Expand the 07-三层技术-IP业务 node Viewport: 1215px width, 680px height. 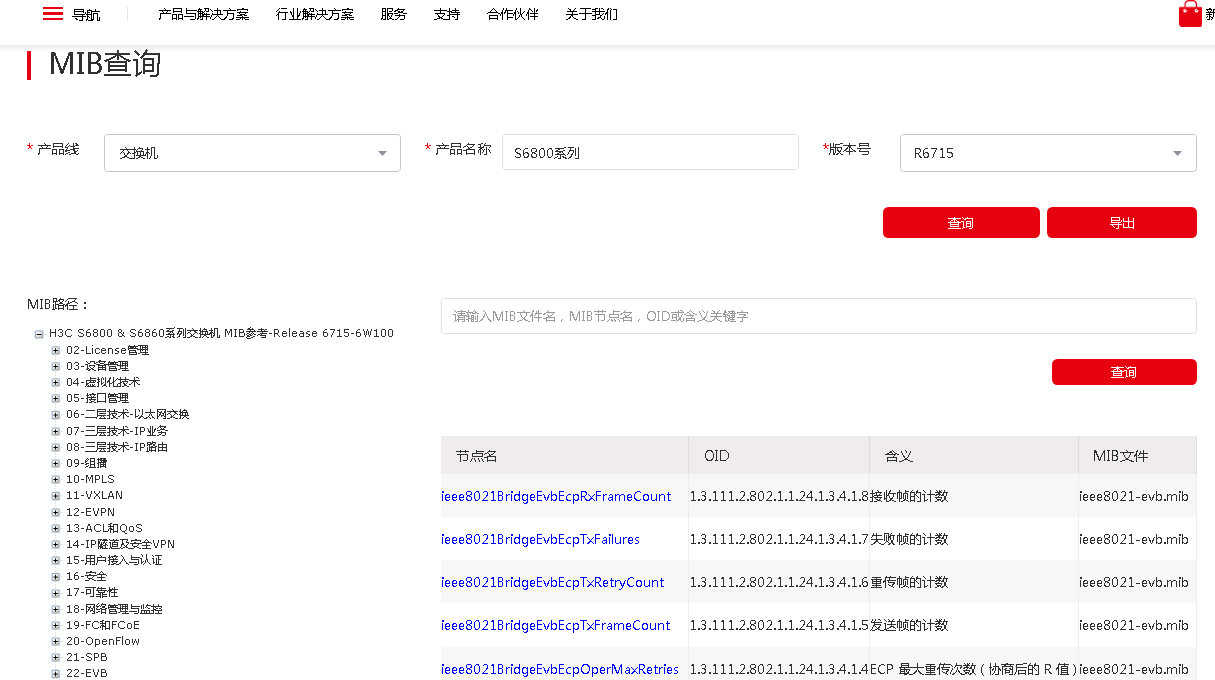point(56,431)
